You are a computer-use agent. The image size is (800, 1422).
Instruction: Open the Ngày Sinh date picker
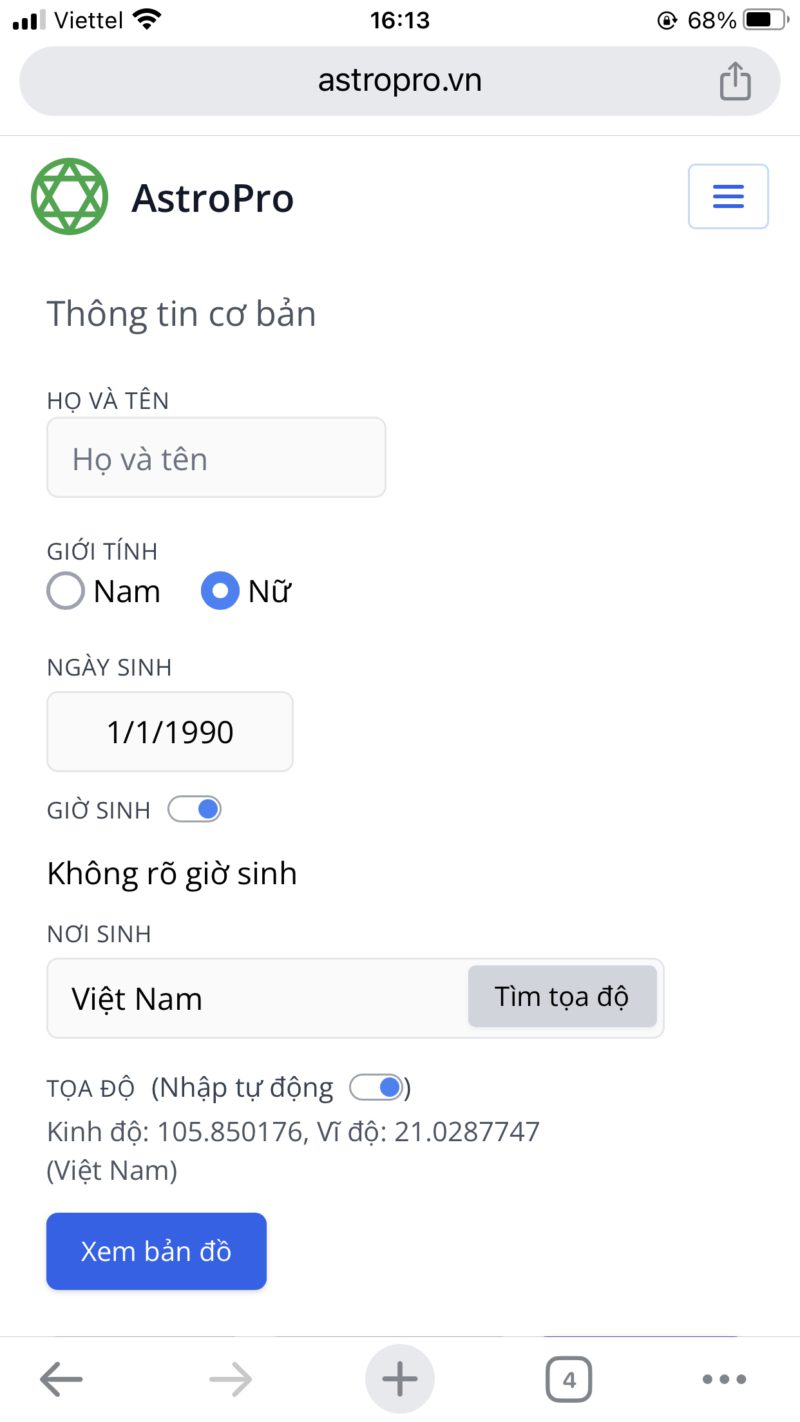point(169,731)
